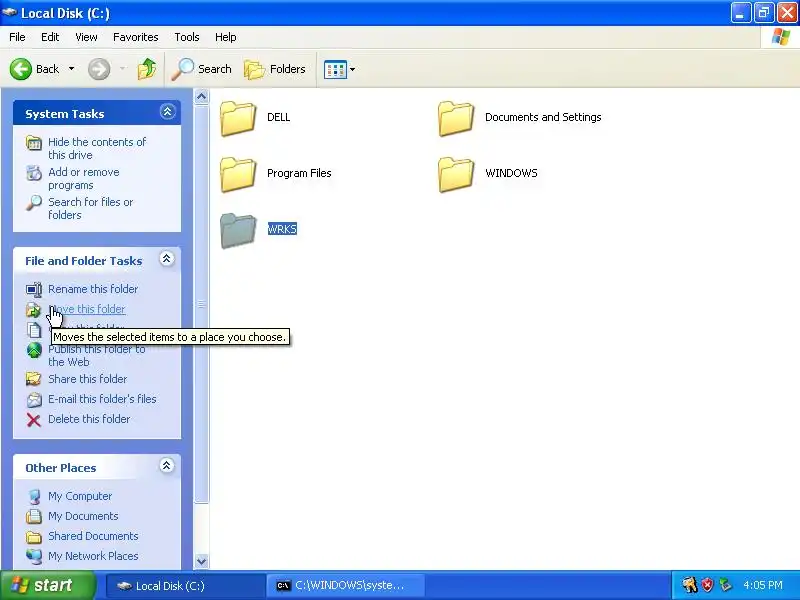Click the task pane vertical scrollbar thumb
800x600 pixels.
tap(202, 304)
